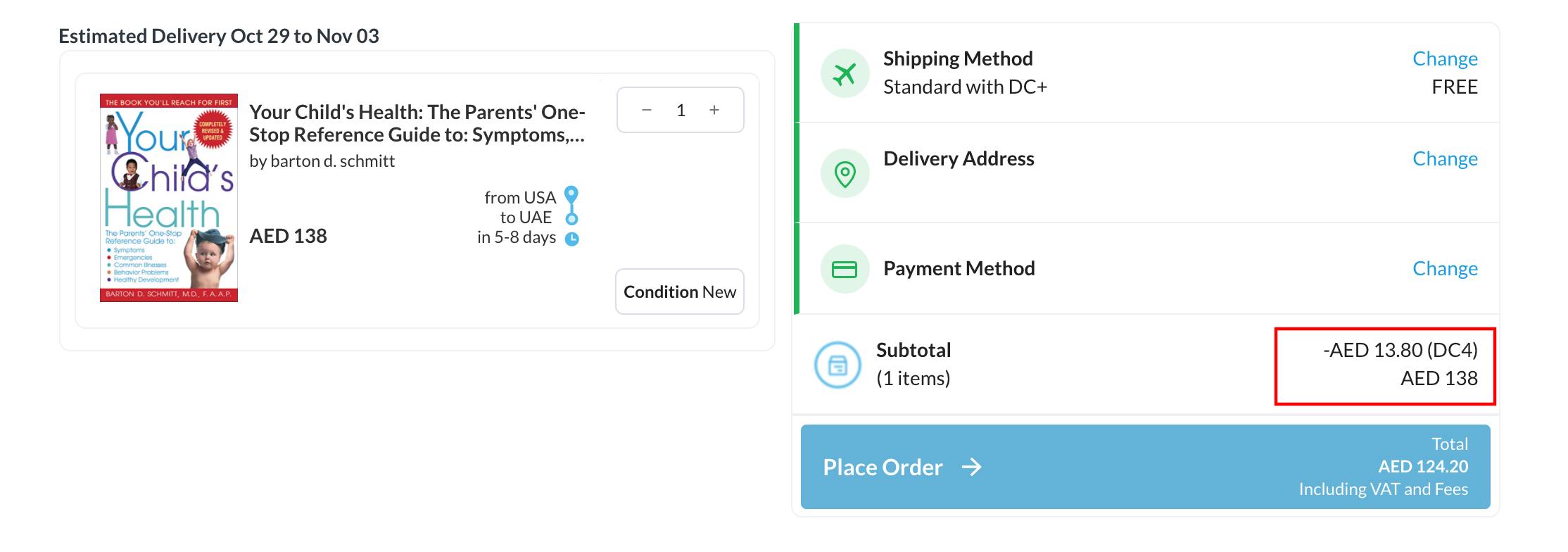Click the arrow icon on Place Order

tap(972, 467)
